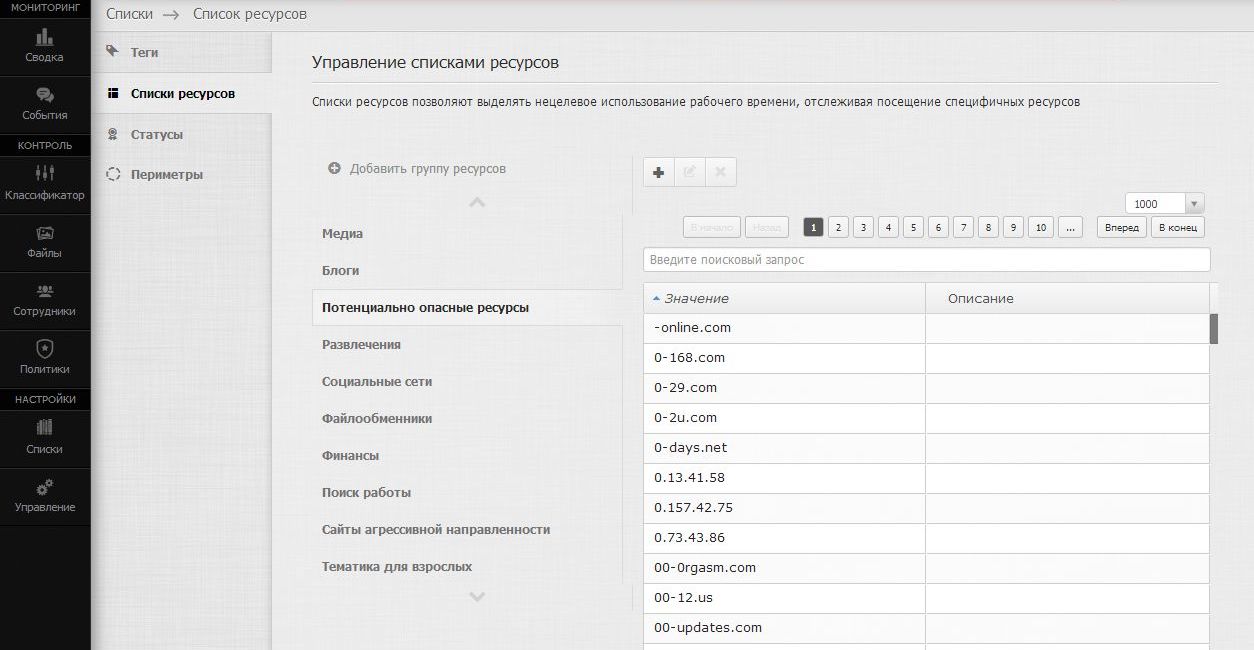
Task: Select the Социальные сети group
Action: pyautogui.click(x=466, y=382)
